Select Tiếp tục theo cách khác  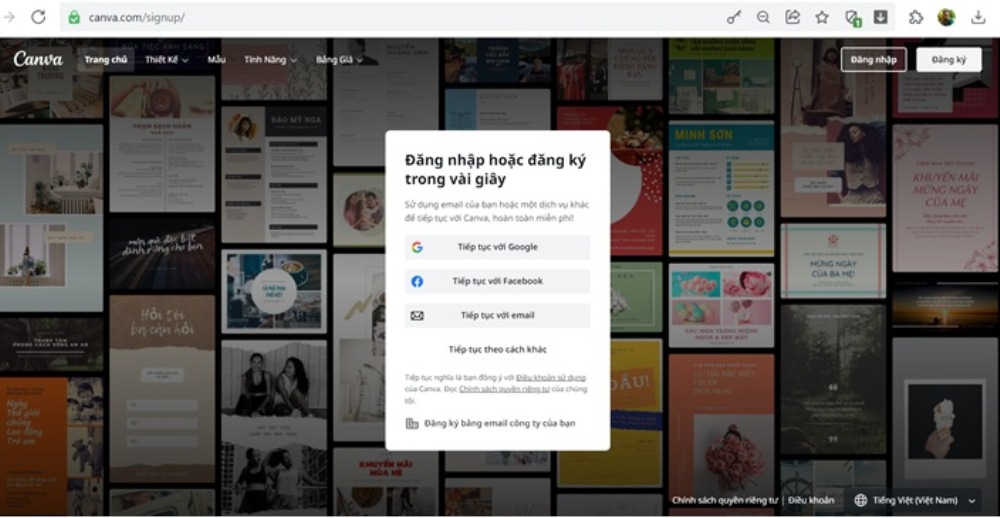497,350
